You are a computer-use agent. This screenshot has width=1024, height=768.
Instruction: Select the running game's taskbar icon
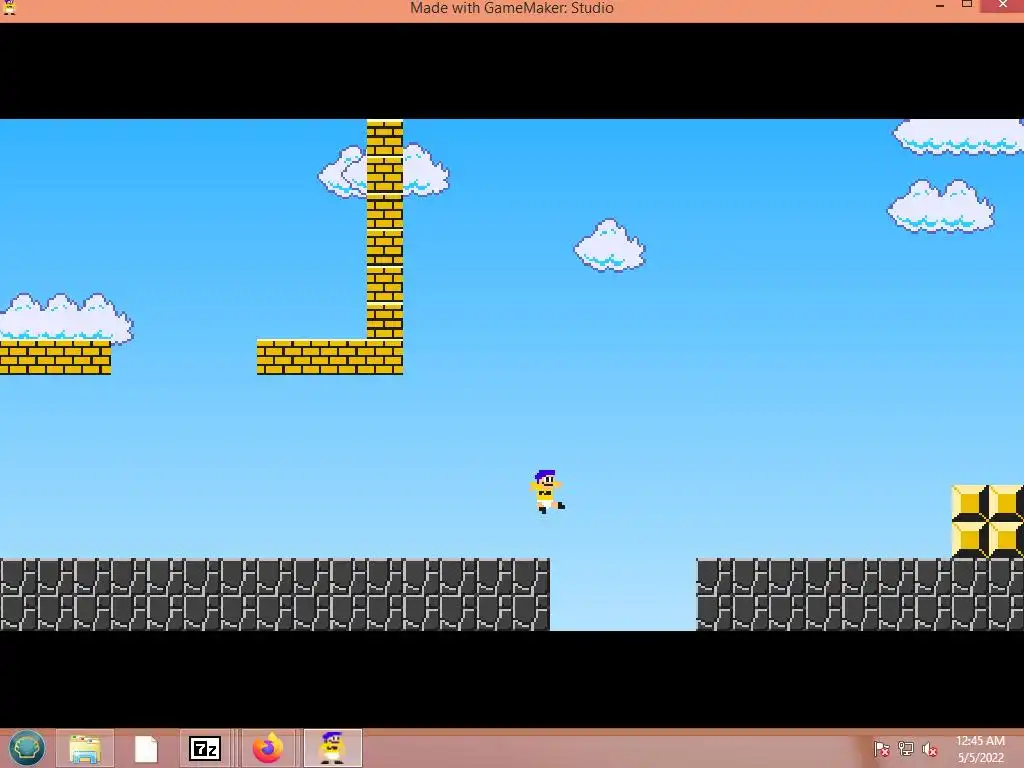[x=332, y=748]
